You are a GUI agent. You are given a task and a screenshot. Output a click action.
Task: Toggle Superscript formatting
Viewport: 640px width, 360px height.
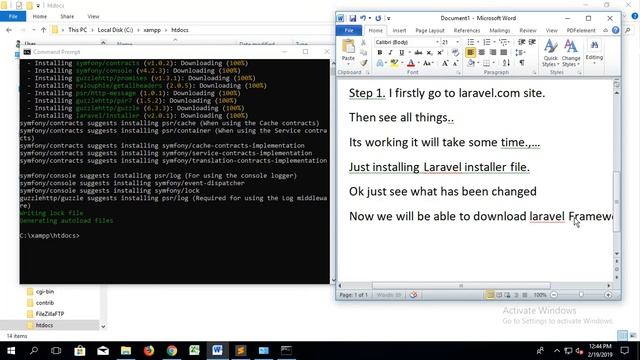pyautogui.click(x=440, y=53)
